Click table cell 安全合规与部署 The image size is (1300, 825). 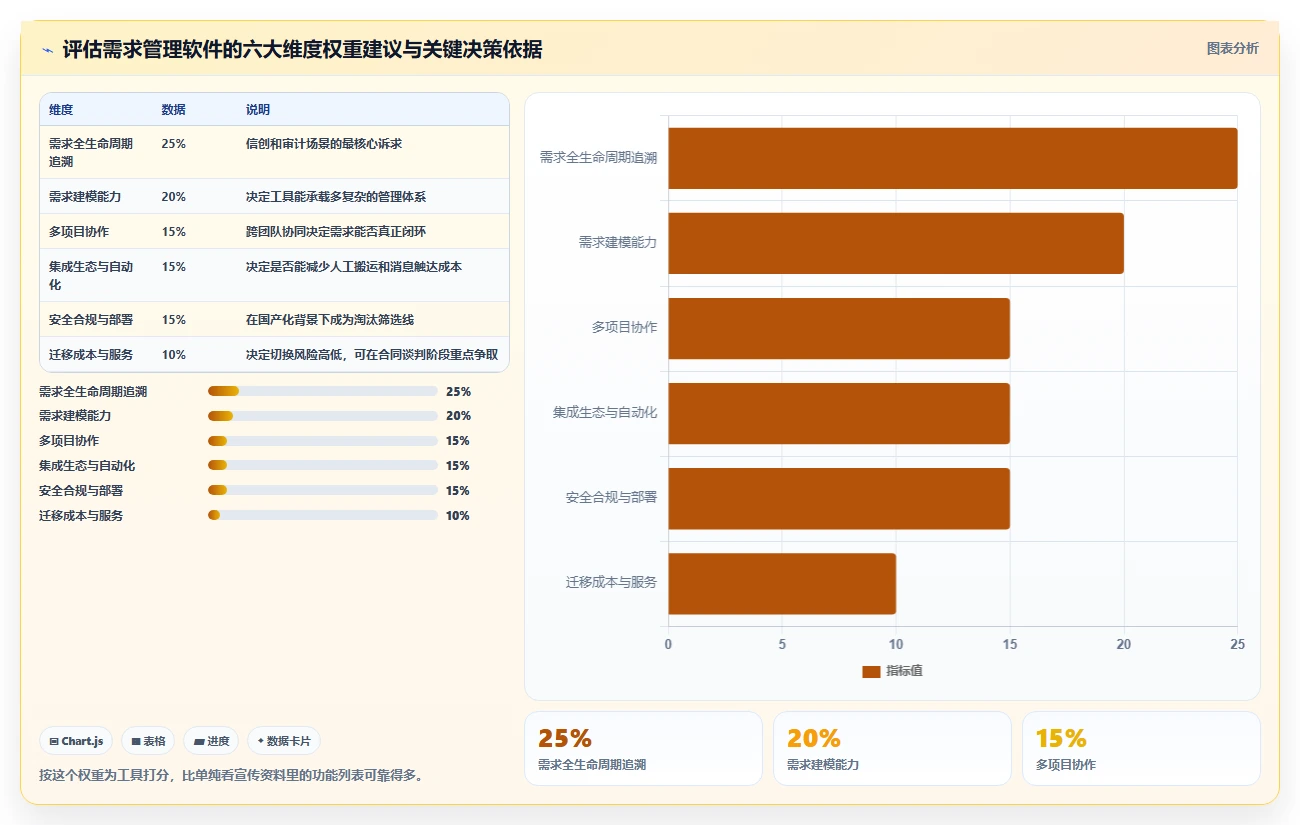click(x=91, y=319)
